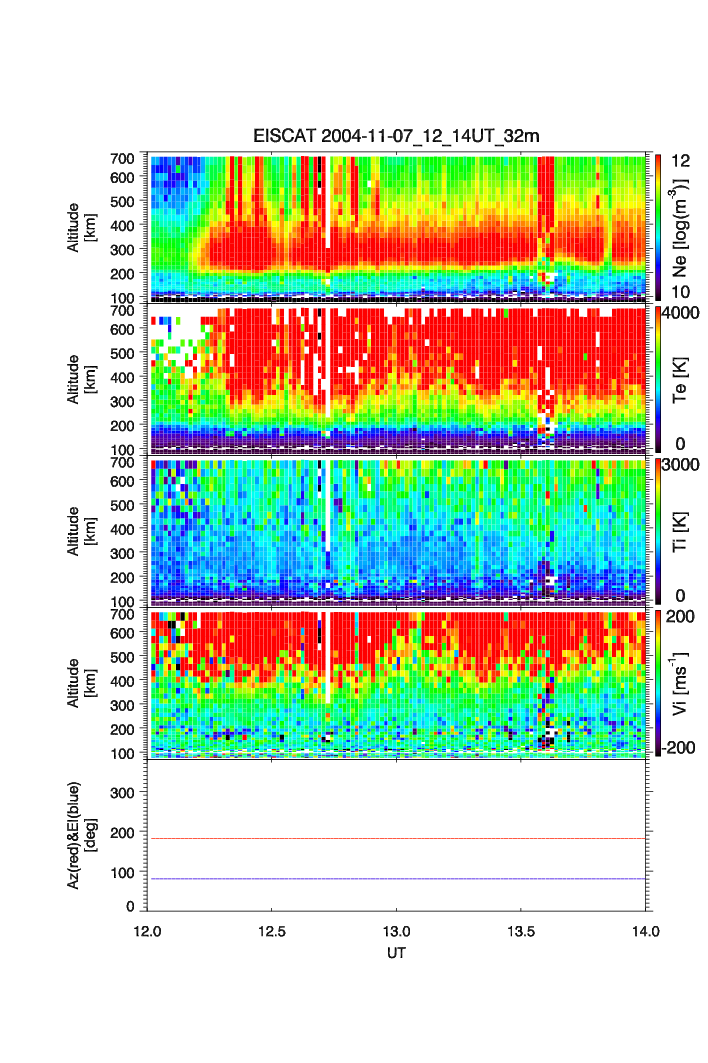Click the Vi ion velocity colorbar

coord(660,682)
